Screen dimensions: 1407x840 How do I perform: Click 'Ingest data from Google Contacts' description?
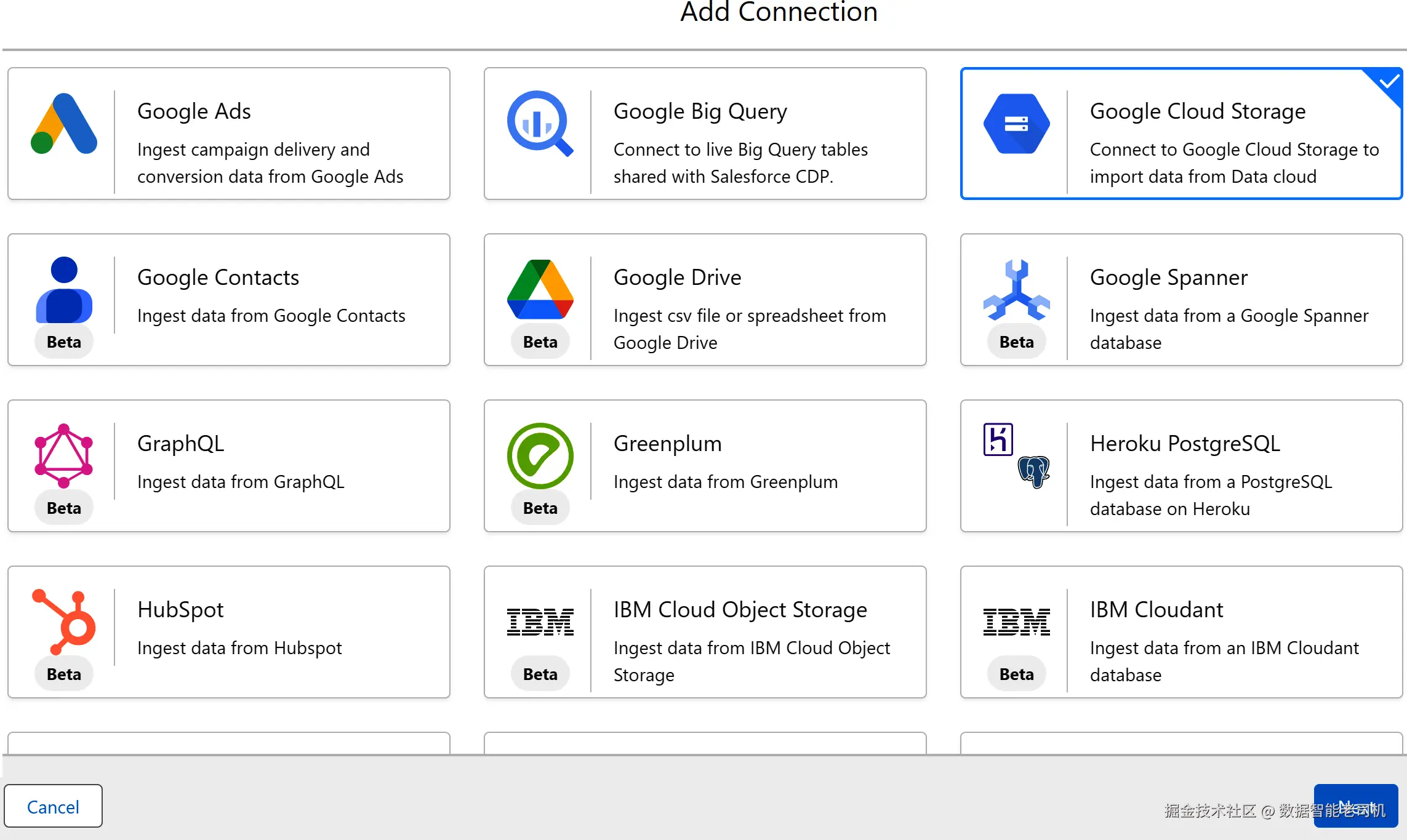(x=271, y=316)
